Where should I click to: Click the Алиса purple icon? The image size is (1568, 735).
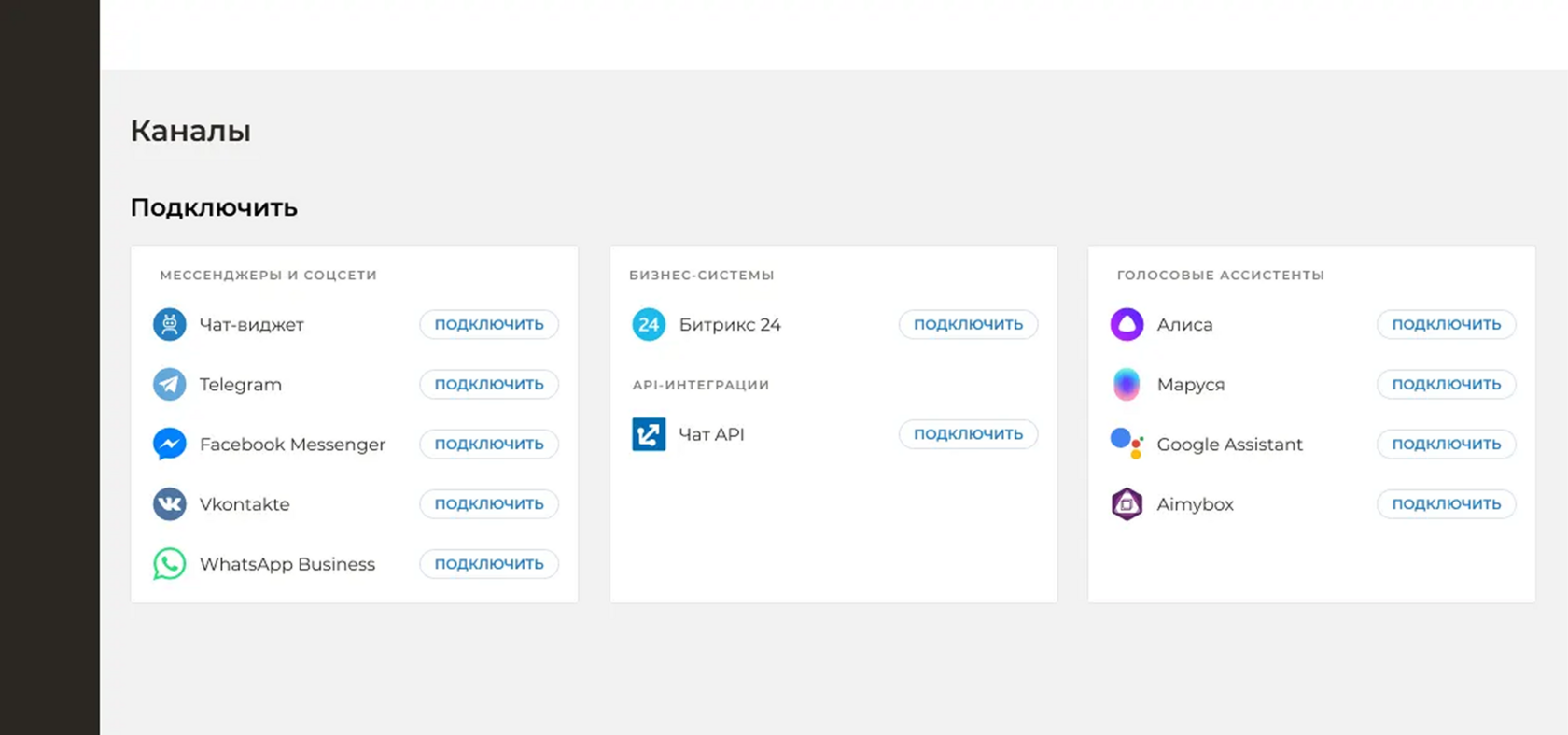(1127, 324)
